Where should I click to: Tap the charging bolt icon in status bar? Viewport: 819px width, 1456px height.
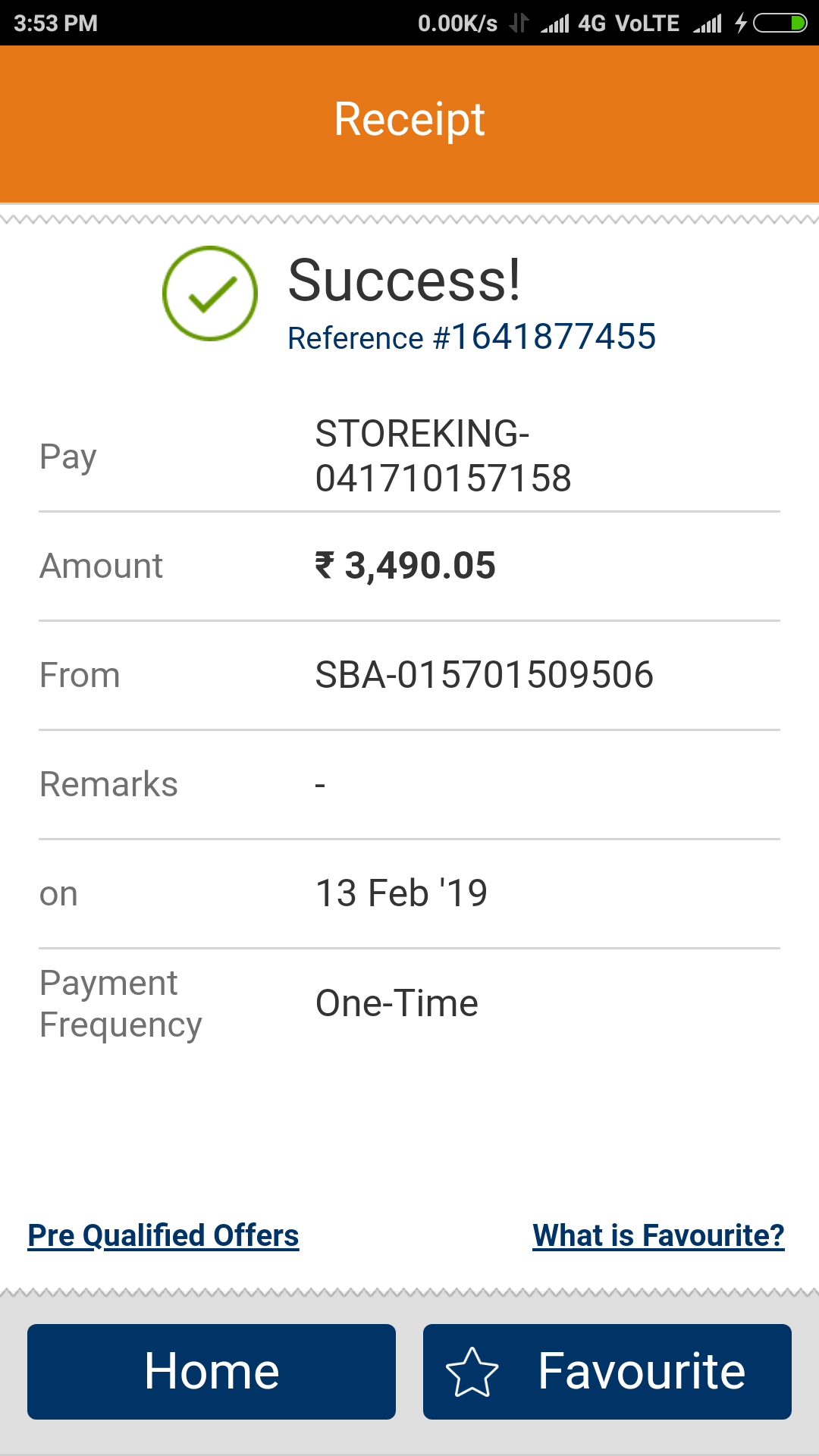[x=741, y=24]
